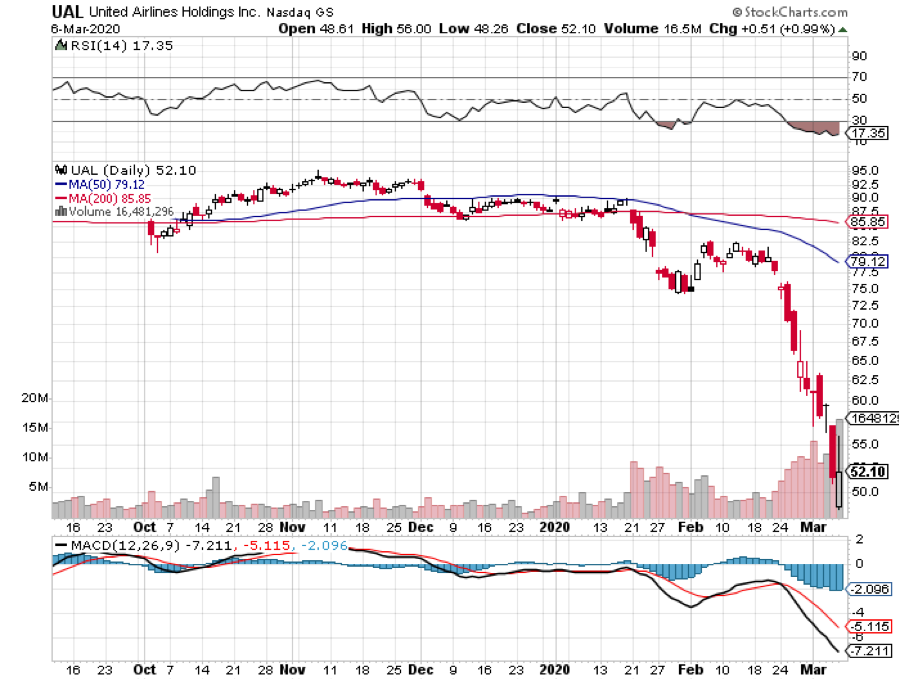Click the Chg +0.51 (+0.99%) value
The width and height of the screenshot is (899, 679).
click(772, 29)
